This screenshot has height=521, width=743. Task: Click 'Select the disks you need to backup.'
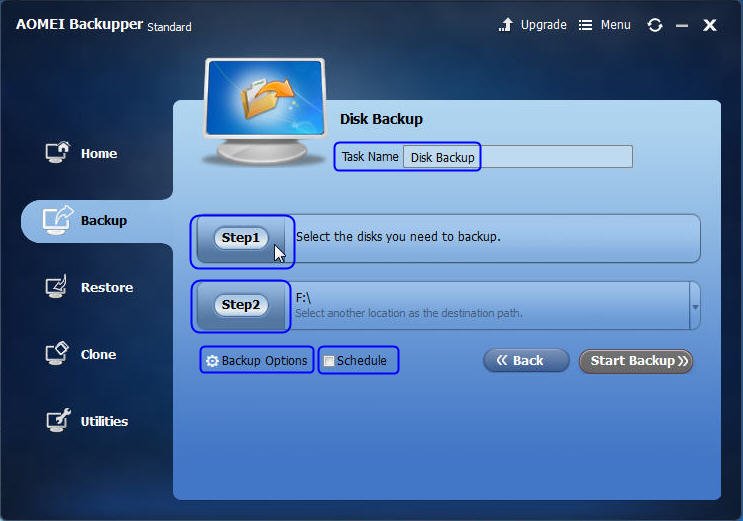click(x=398, y=237)
